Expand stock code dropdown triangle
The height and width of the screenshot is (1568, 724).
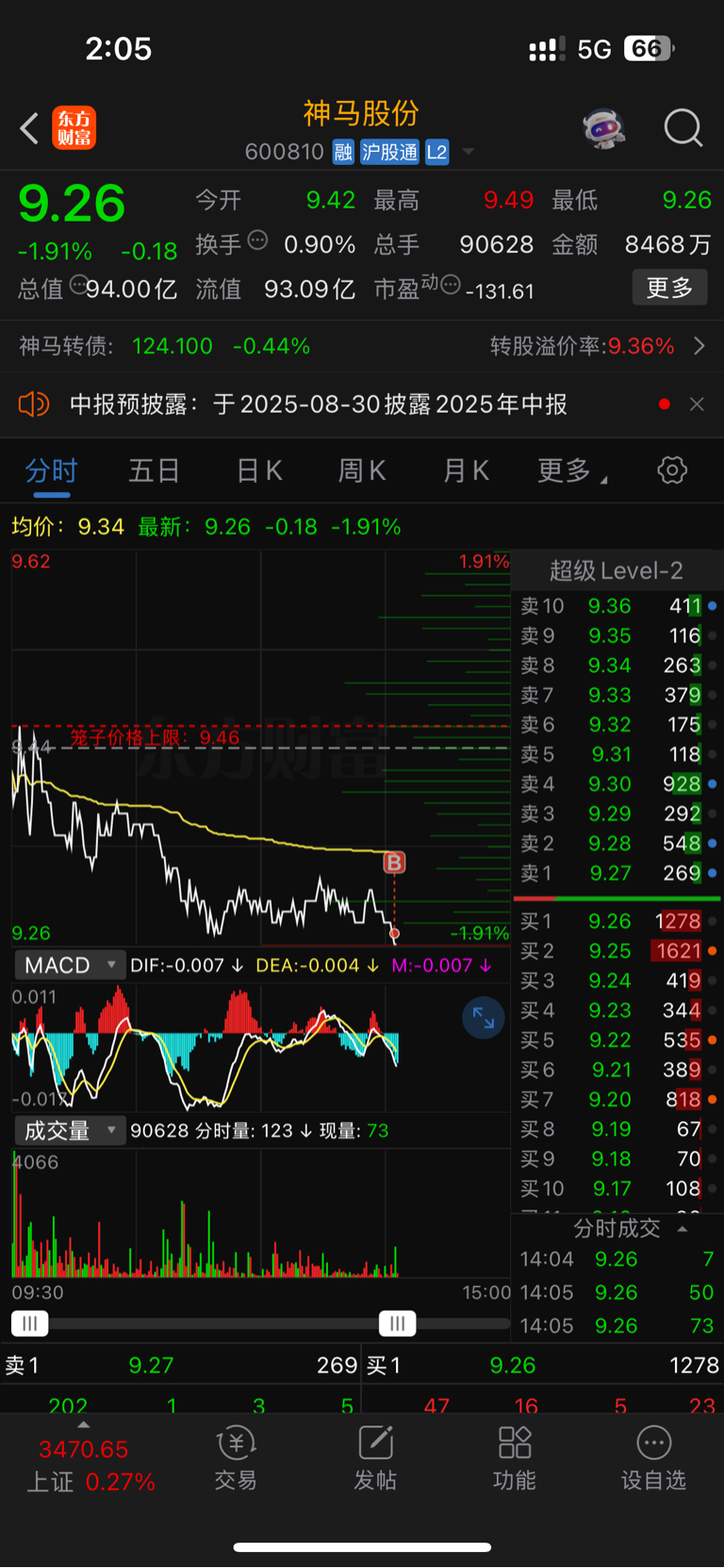point(468,152)
